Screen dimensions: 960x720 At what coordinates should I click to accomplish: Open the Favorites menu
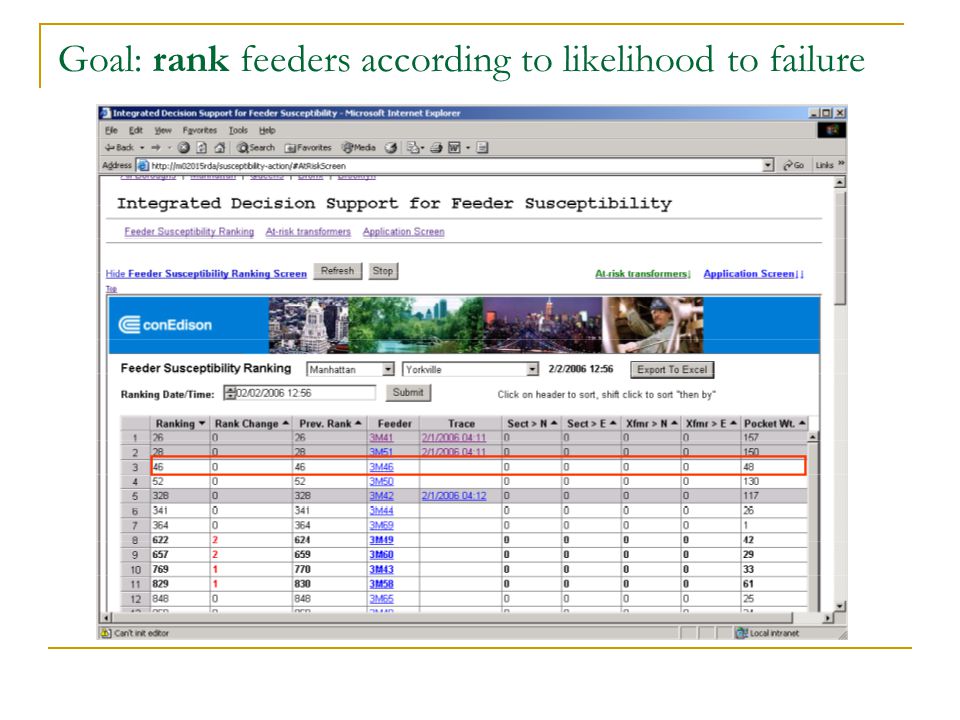200,130
